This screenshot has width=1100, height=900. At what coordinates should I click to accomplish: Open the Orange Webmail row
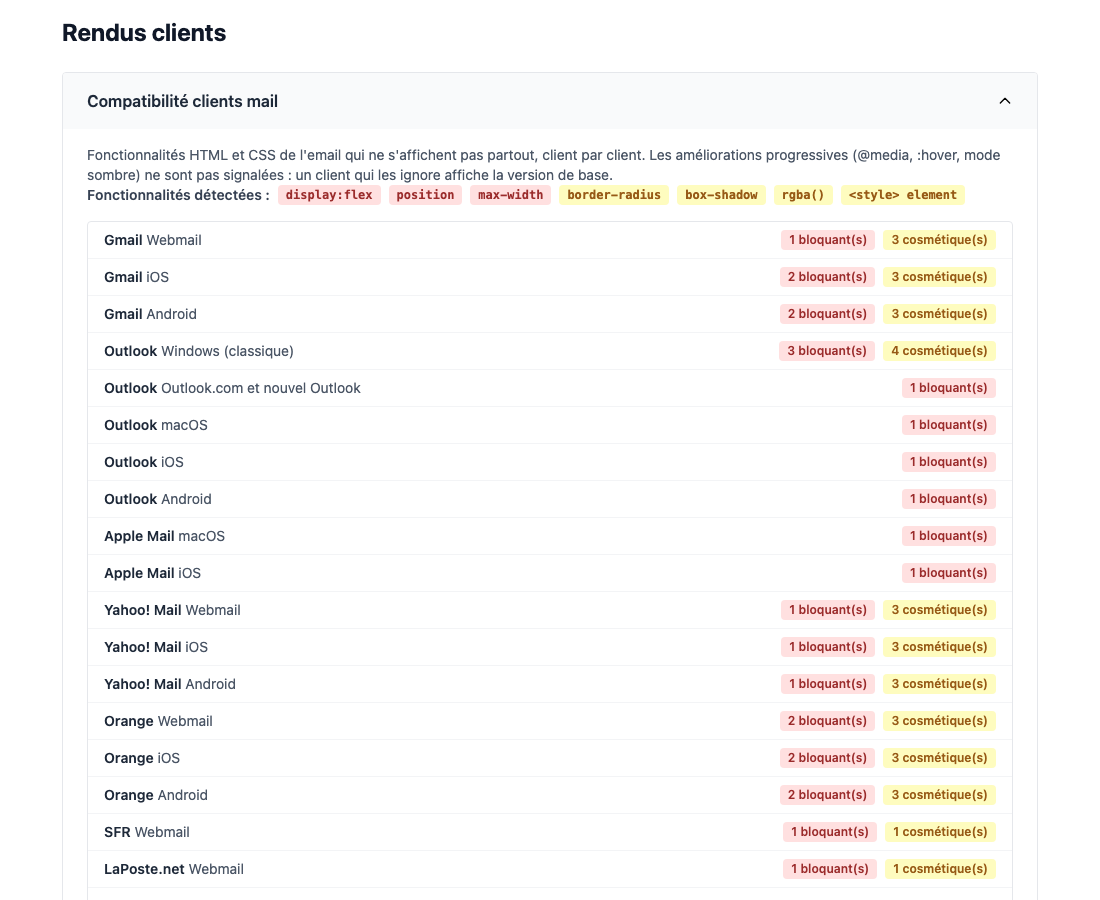(x=549, y=721)
